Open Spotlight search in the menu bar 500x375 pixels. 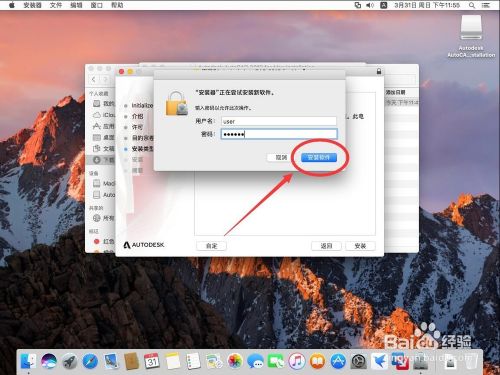tap(472, 5)
